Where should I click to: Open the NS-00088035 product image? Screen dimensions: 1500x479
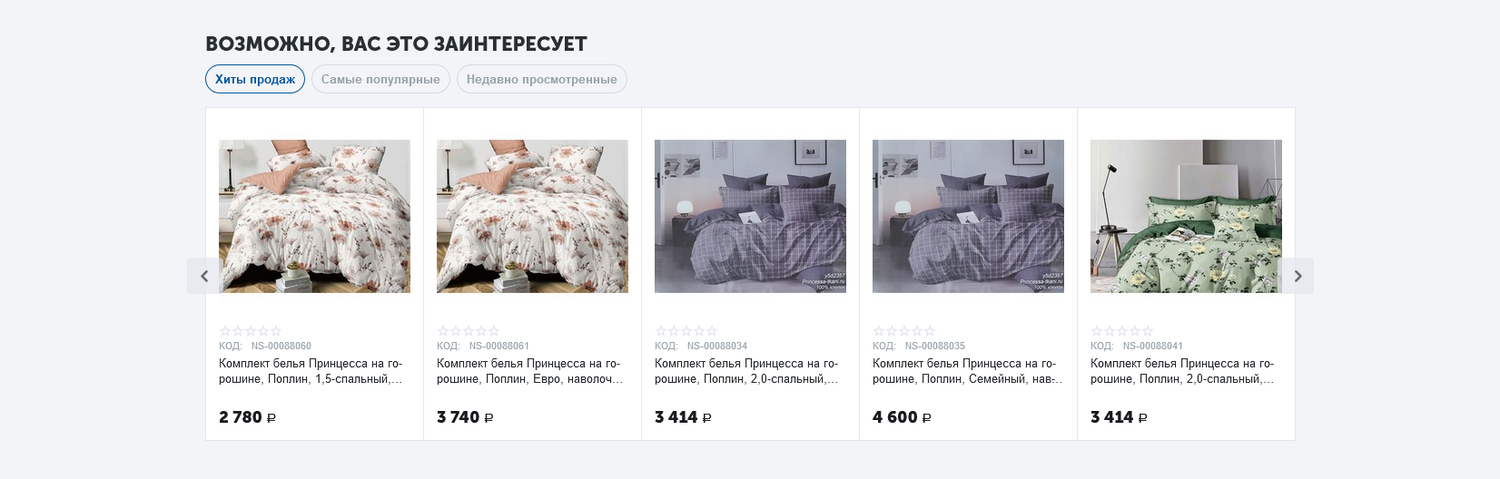[x=968, y=216]
